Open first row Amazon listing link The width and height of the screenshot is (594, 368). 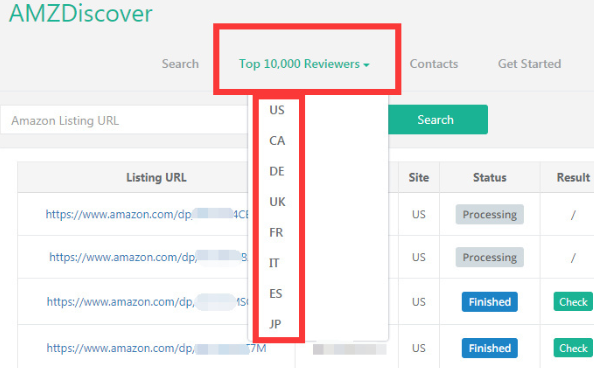[147, 214]
